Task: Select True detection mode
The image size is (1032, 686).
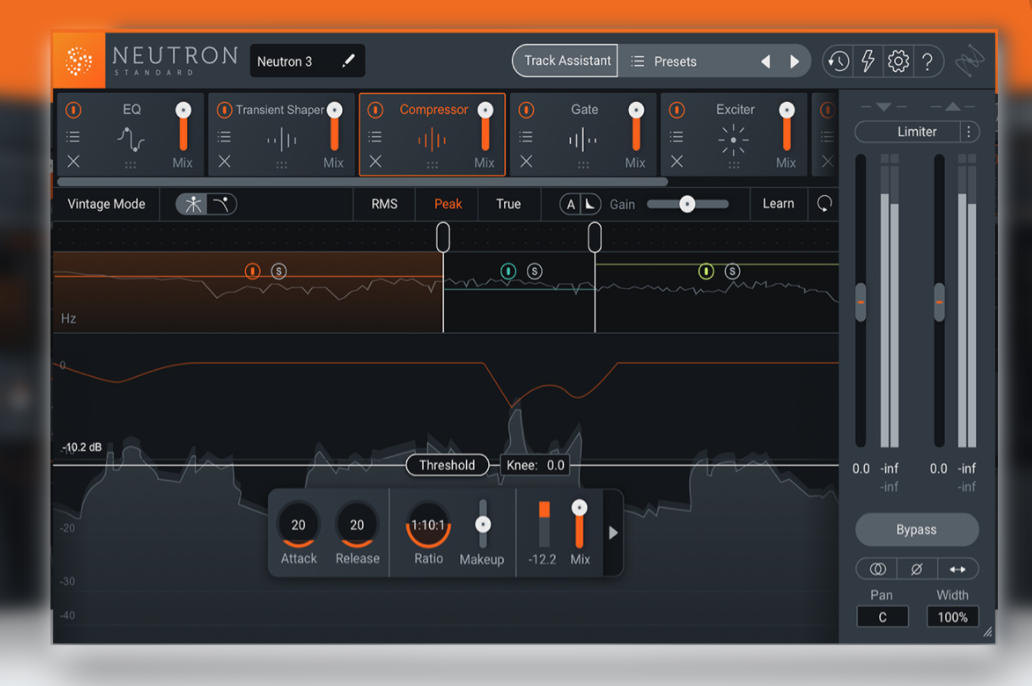Action: [x=508, y=204]
